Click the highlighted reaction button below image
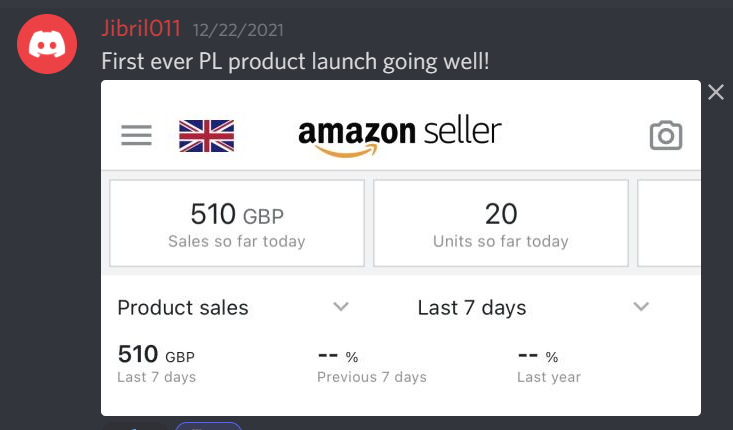This screenshot has height=430, width=733. click(x=209, y=425)
